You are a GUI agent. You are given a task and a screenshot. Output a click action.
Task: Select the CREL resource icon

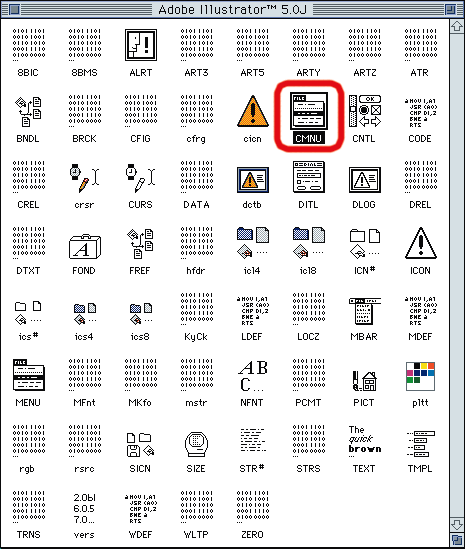29,177
